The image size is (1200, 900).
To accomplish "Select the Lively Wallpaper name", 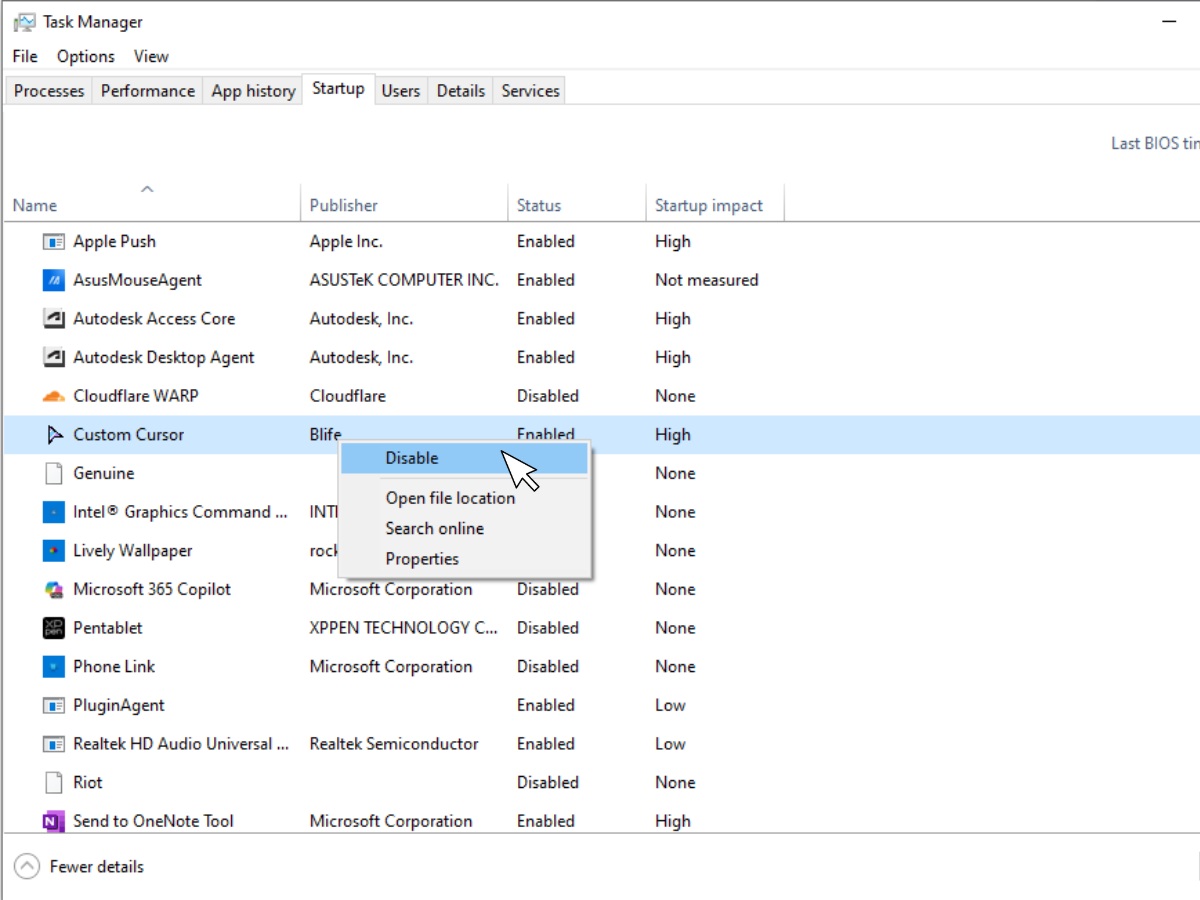I will pyautogui.click(x=133, y=551).
